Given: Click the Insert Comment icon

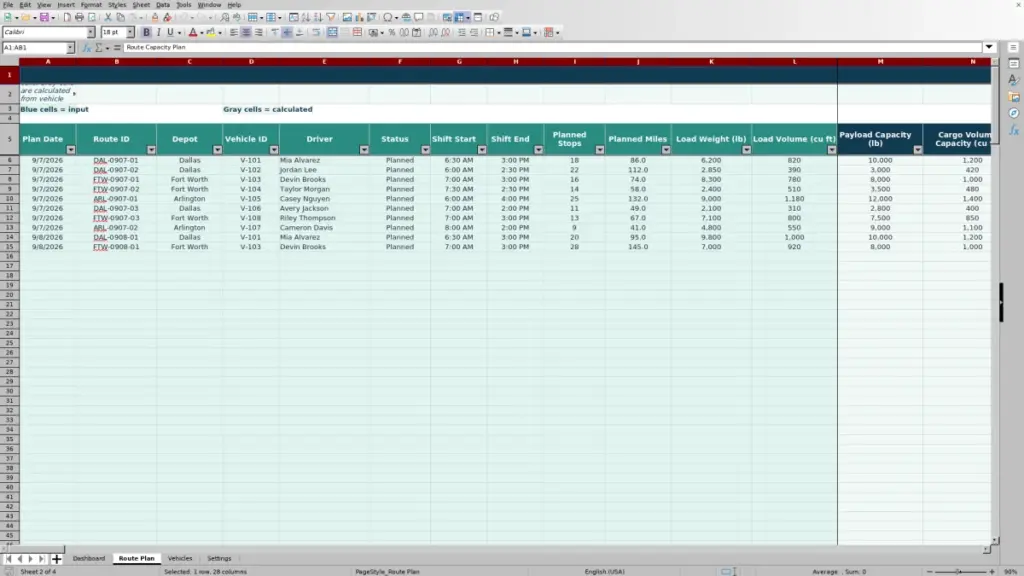Looking at the screenshot, I should point(419,17).
